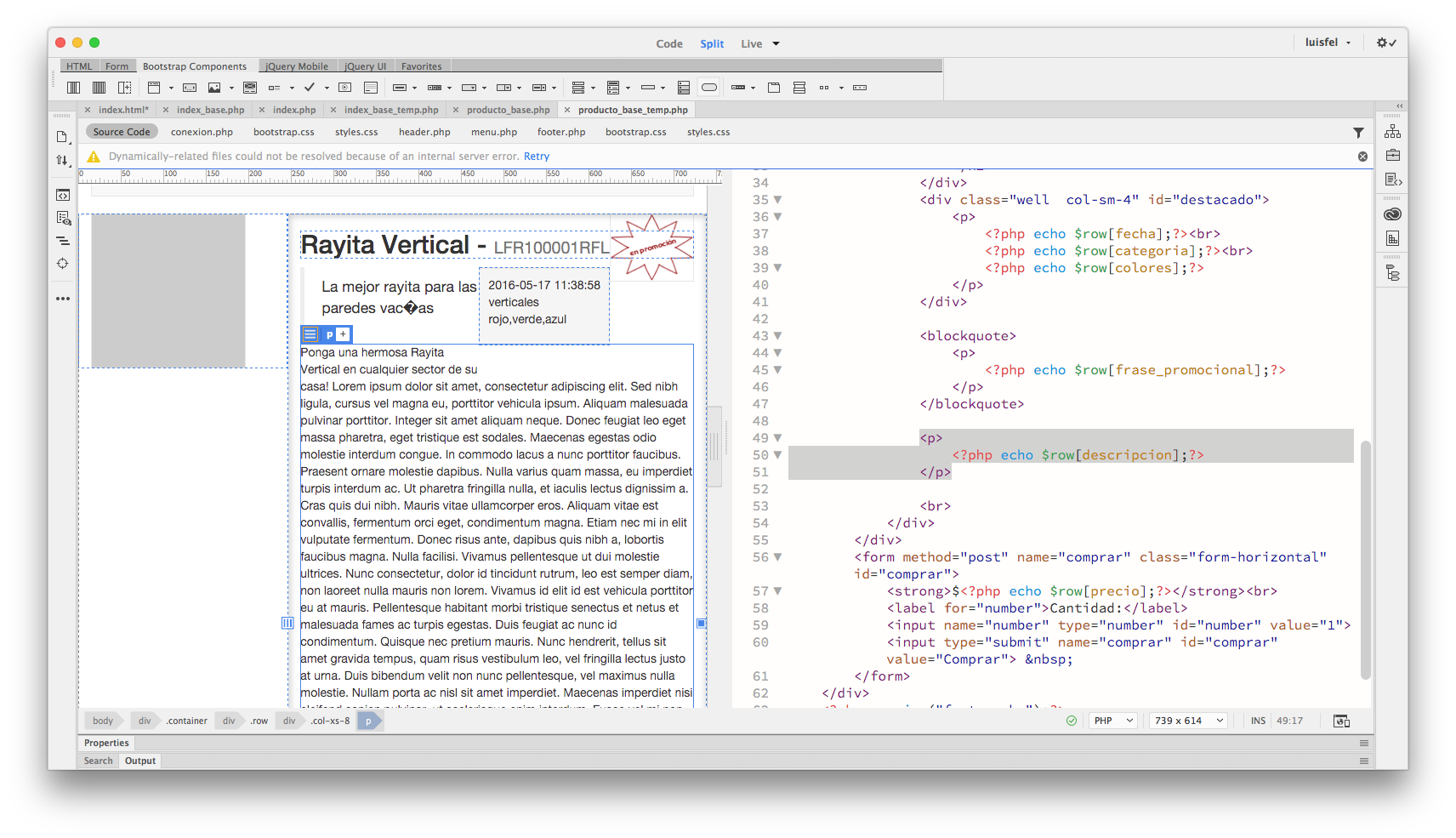Open the 739 x 614 window size dropdown
Viewport: 1456px width, 838px height.
[1188, 721]
